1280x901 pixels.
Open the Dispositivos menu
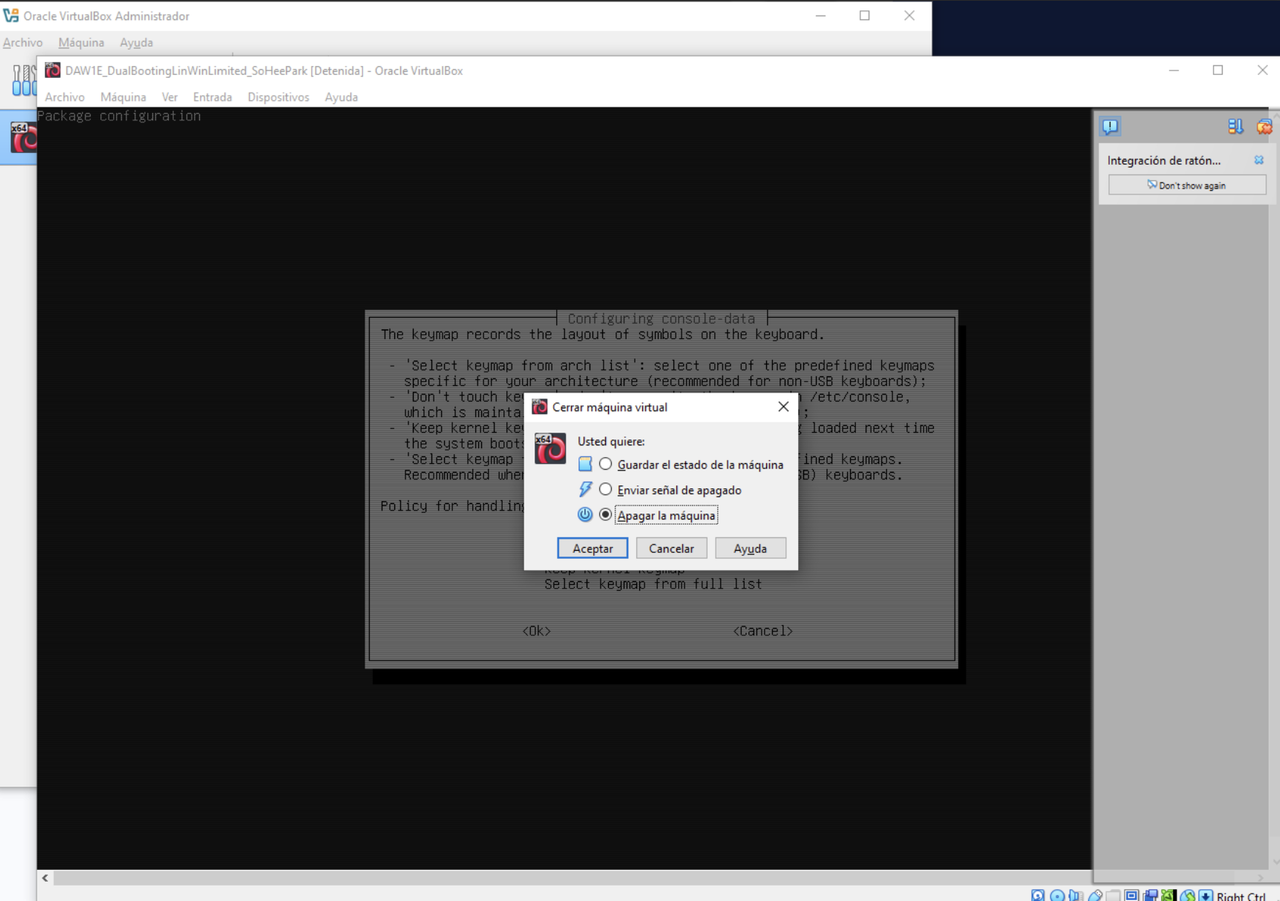[x=278, y=97]
